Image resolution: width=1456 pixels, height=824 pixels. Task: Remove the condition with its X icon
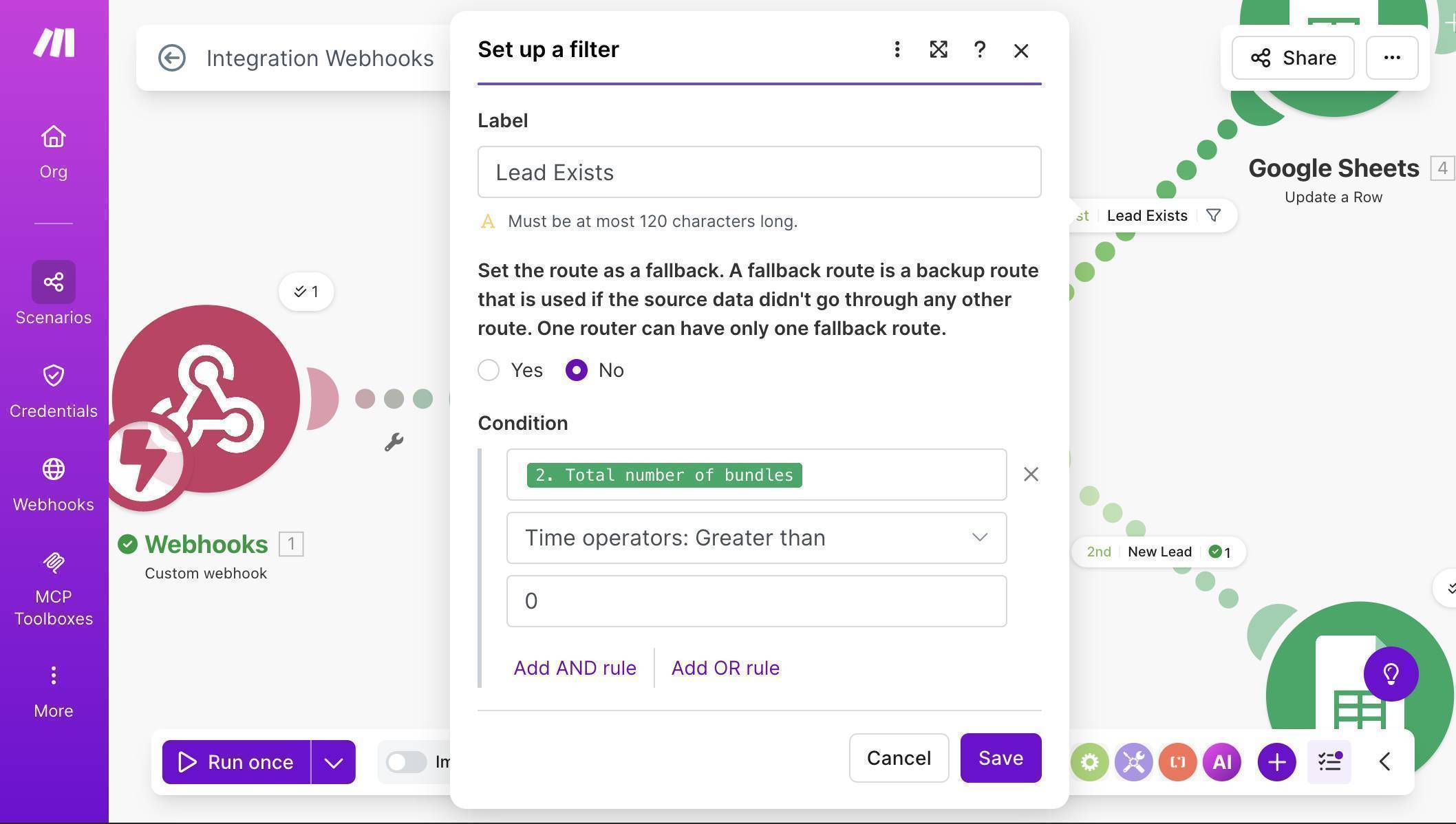point(1030,475)
